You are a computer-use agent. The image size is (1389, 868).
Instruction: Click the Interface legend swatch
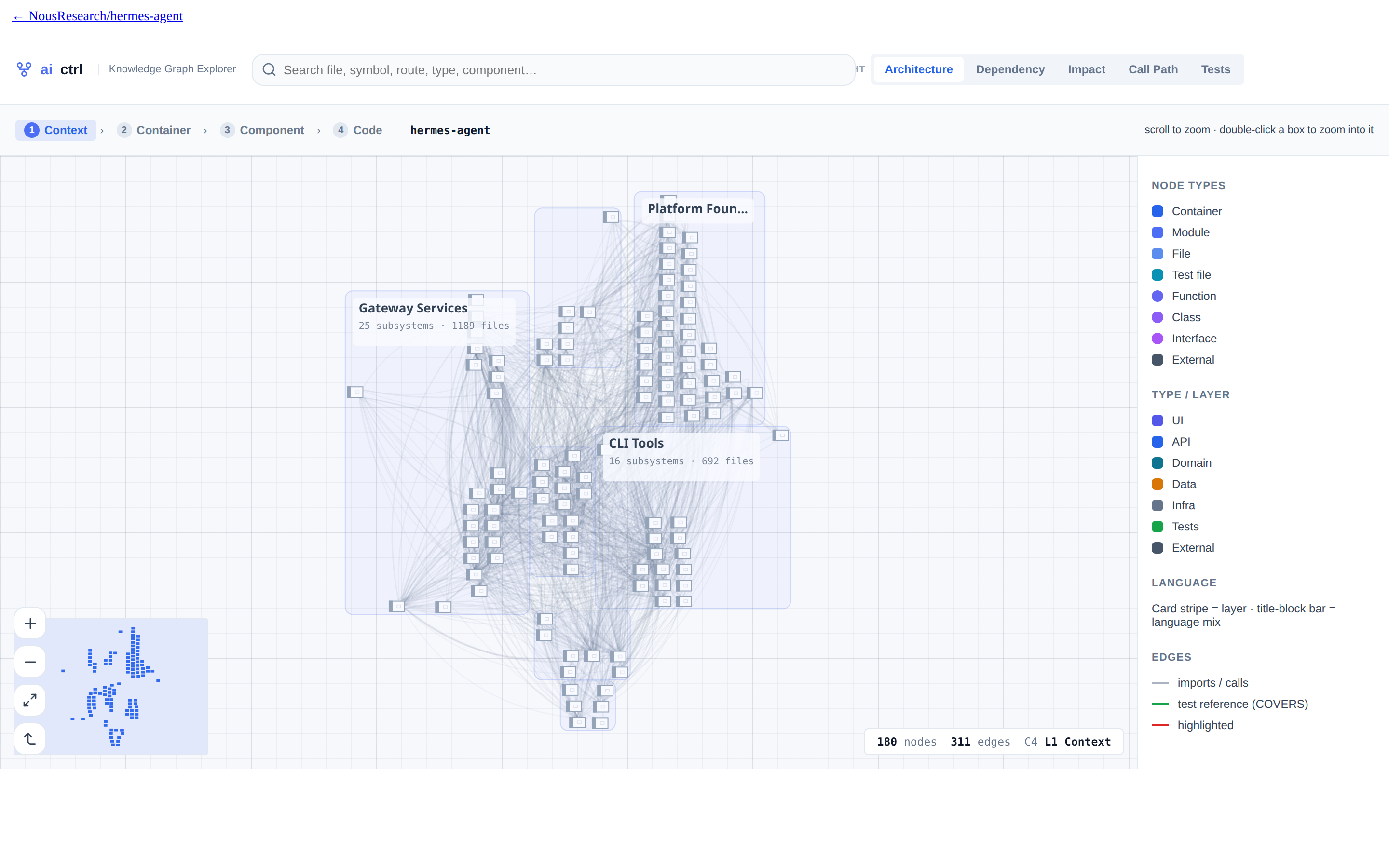(1157, 339)
